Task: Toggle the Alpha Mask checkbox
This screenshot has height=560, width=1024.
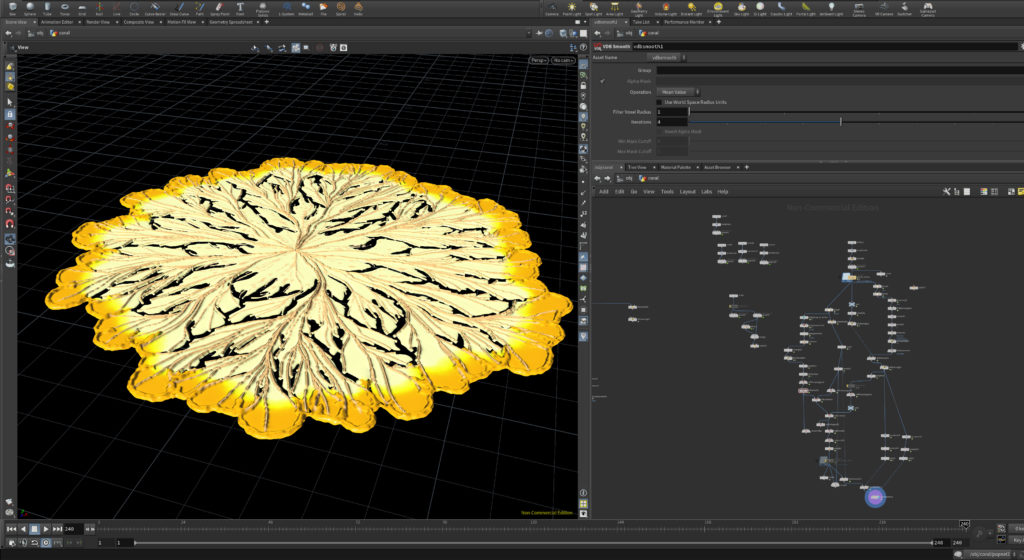Action: (x=602, y=82)
